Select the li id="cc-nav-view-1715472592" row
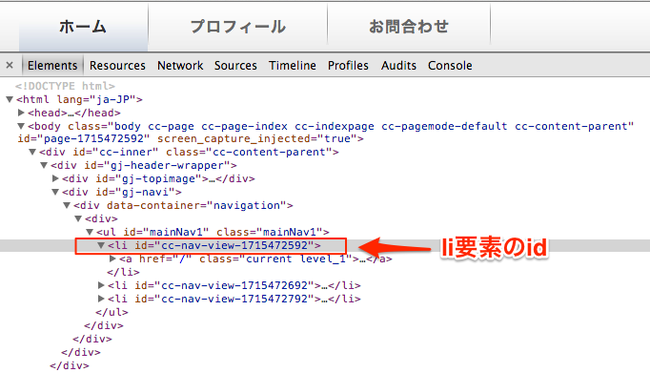 pyautogui.click(x=214, y=245)
